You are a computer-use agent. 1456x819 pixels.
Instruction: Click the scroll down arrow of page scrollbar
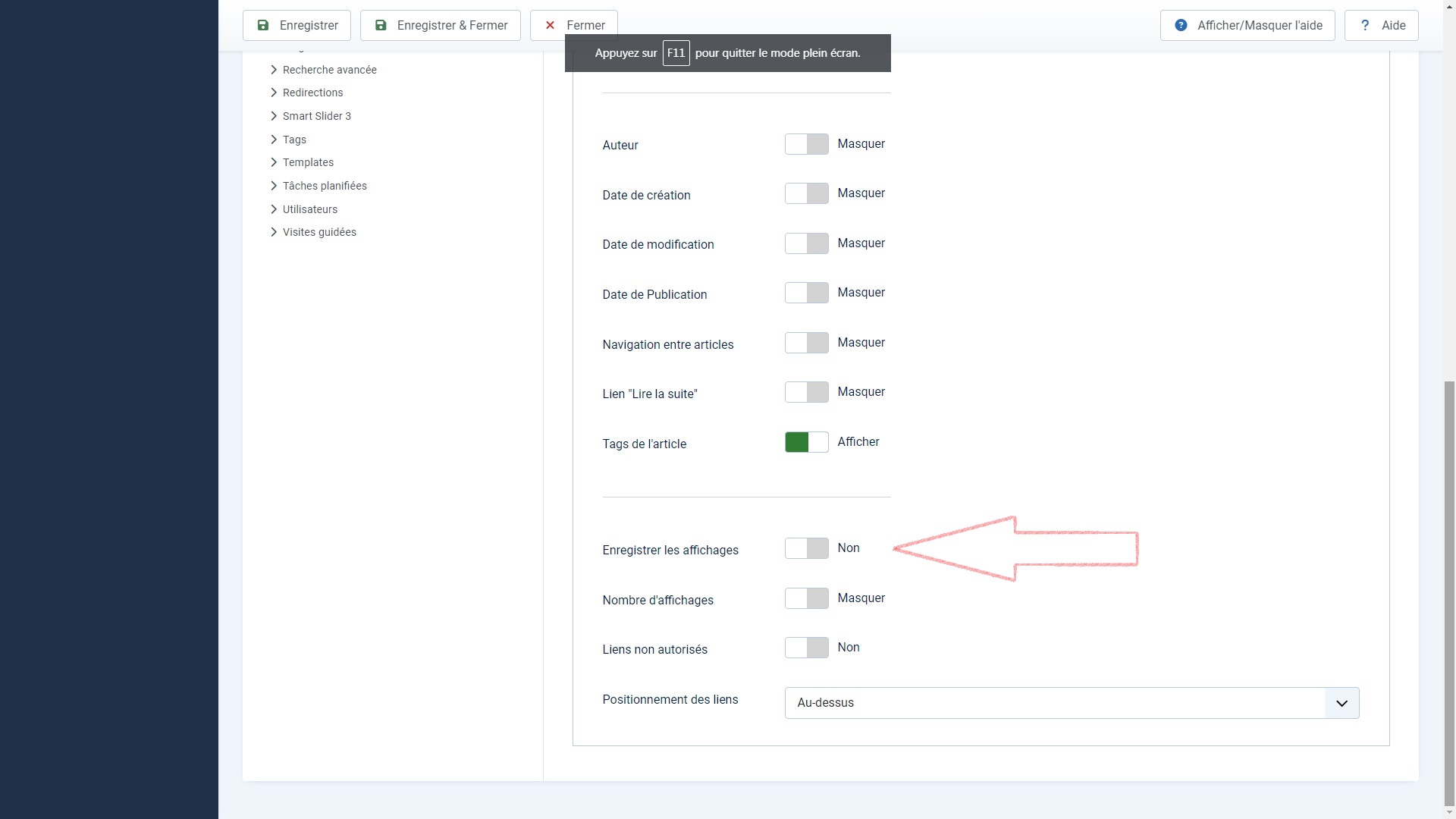point(1449,812)
